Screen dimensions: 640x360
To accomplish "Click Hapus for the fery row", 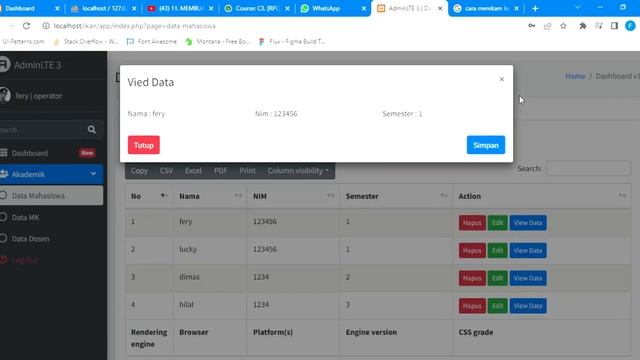I will click(x=472, y=223).
